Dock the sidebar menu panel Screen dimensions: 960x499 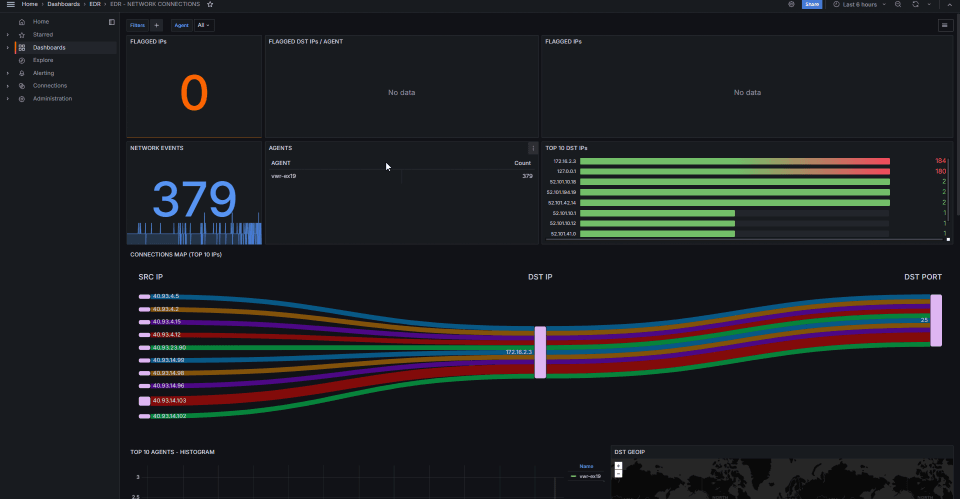[x=111, y=21]
